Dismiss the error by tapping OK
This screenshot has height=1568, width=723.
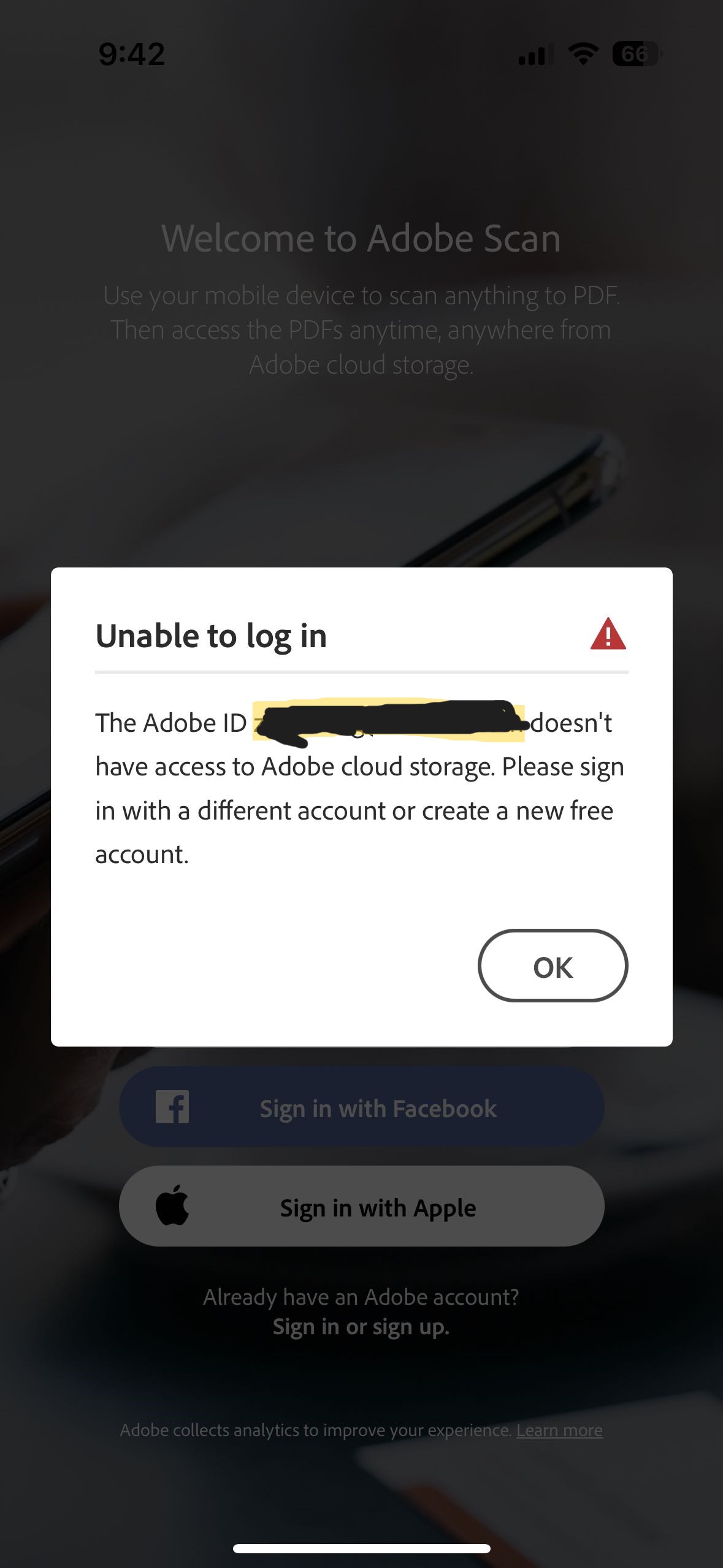tap(554, 965)
